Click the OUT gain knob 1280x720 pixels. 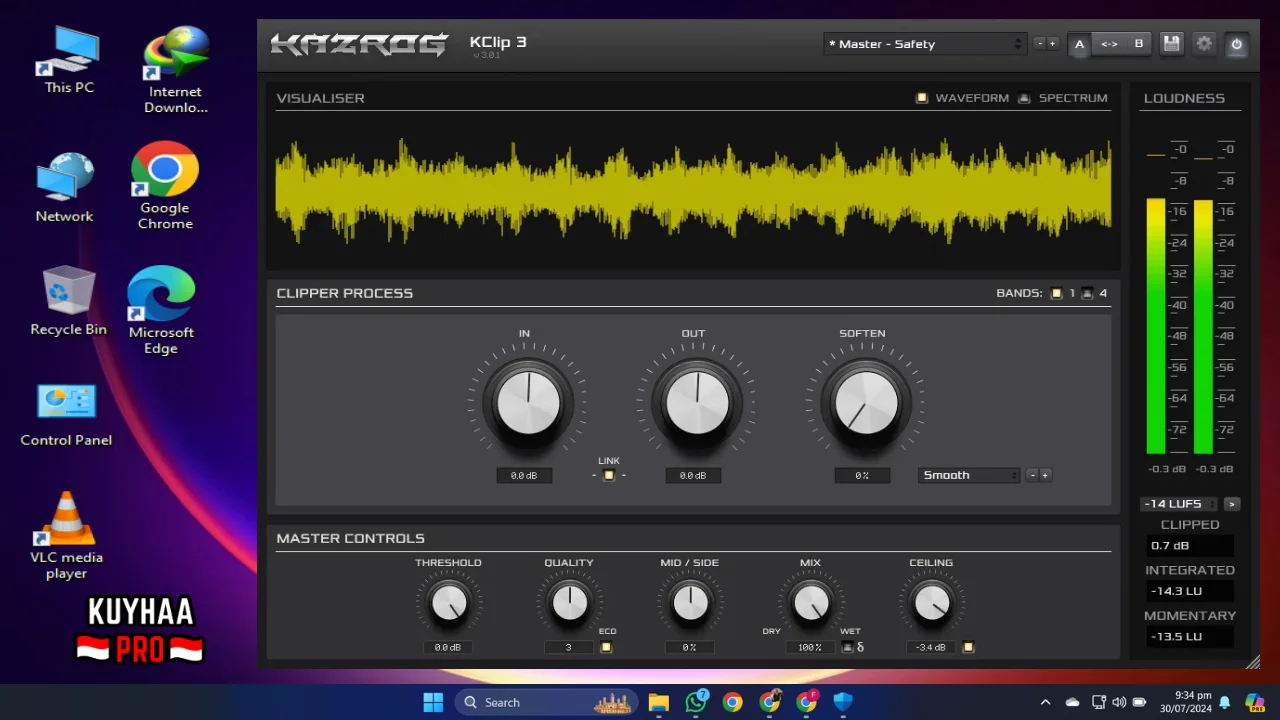(x=697, y=403)
